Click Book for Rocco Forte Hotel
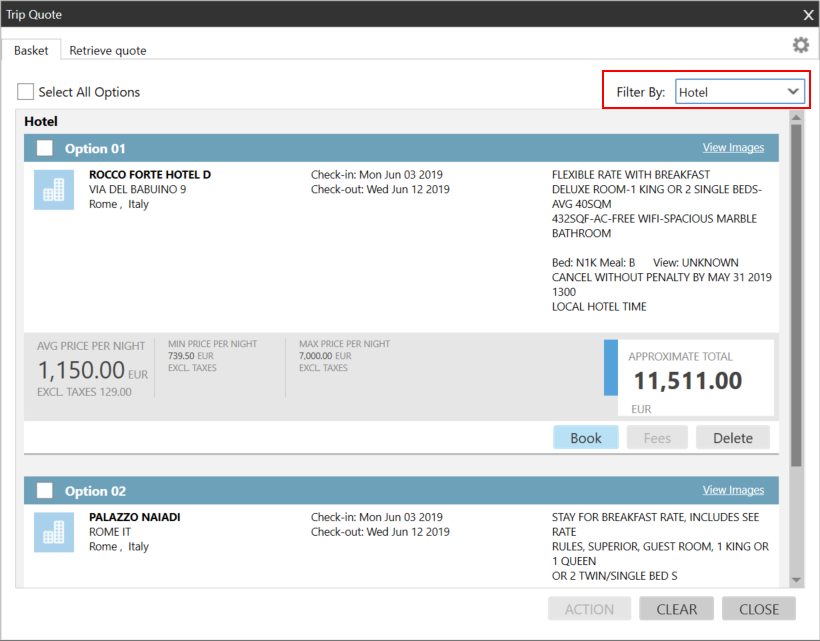Screen dimensions: 820x641 (586, 438)
